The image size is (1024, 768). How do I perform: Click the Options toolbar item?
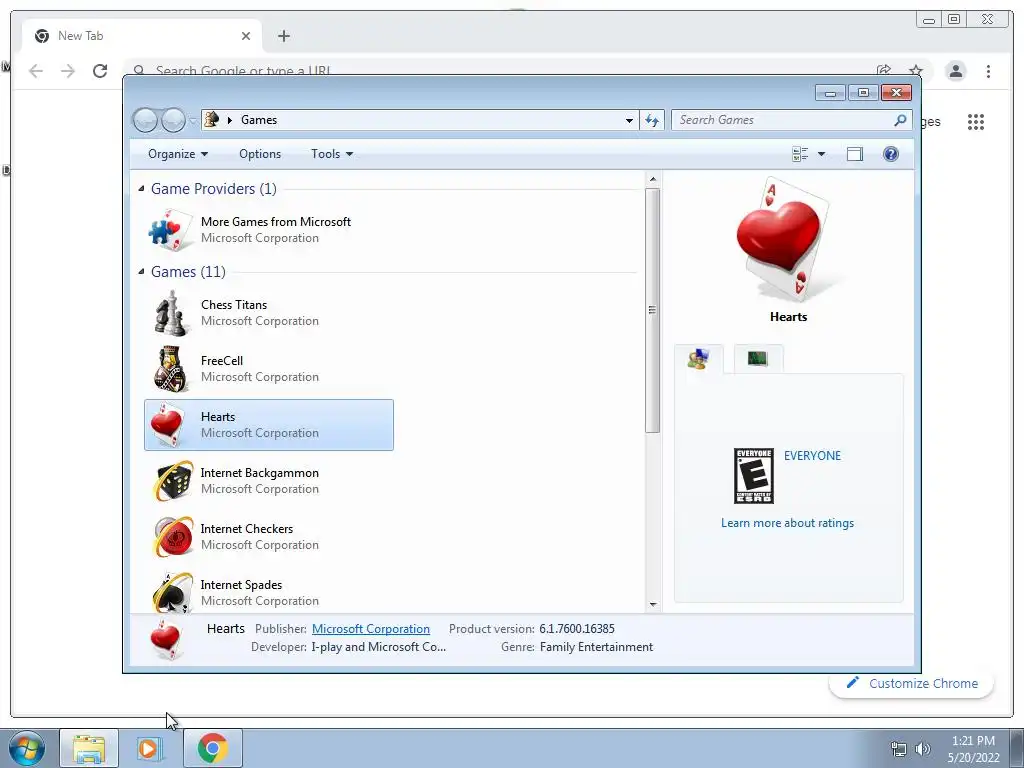[260, 154]
